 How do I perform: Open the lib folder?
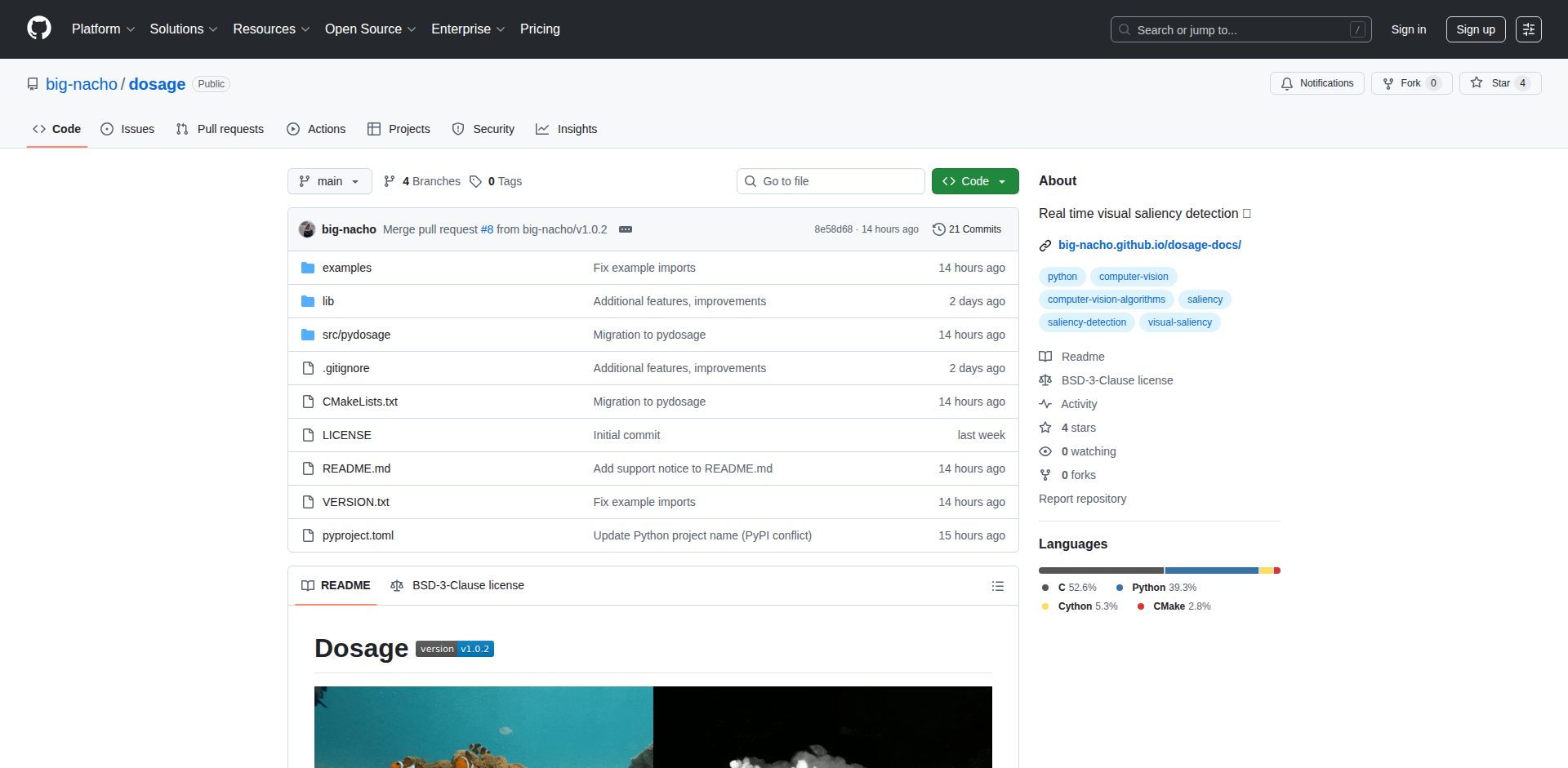tap(328, 301)
